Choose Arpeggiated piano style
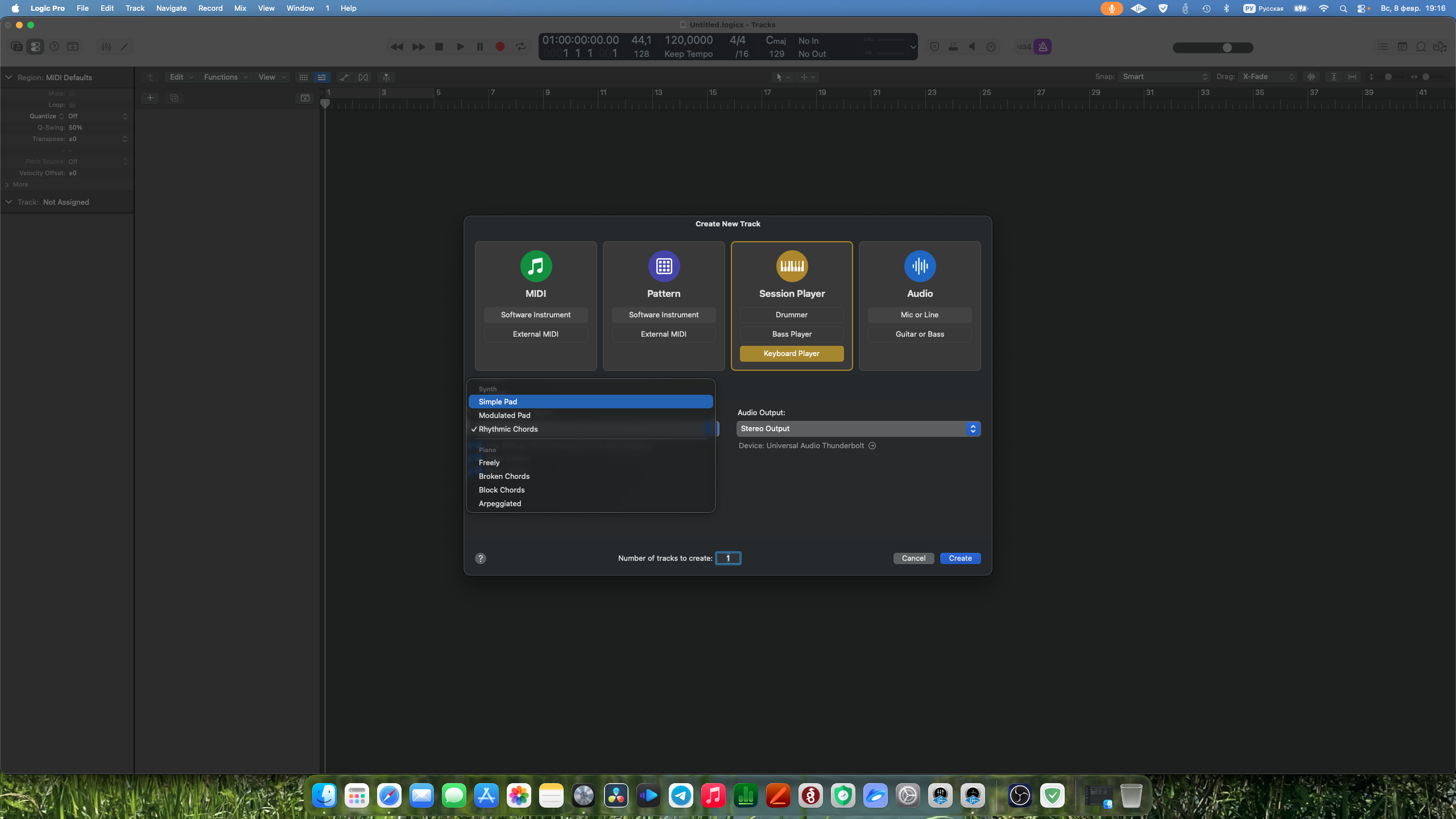Screen dimensions: 1456x819 click(500, 503)
